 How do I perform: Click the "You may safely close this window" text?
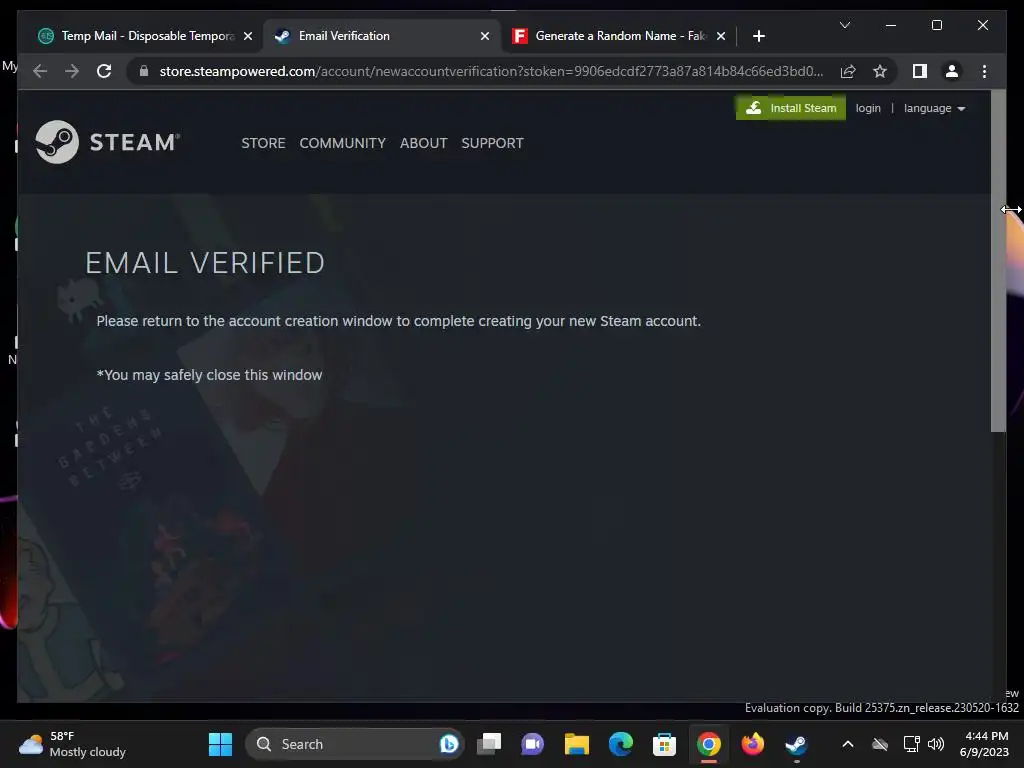[x=209, y=375]
